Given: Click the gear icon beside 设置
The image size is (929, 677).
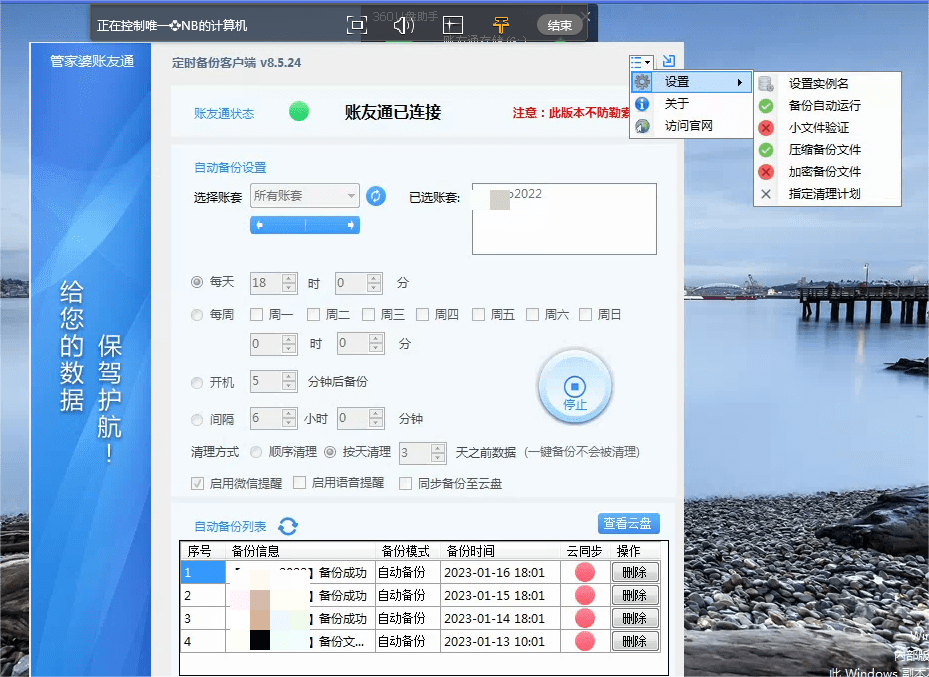Looking at the screenshot, I should [642, 82].
